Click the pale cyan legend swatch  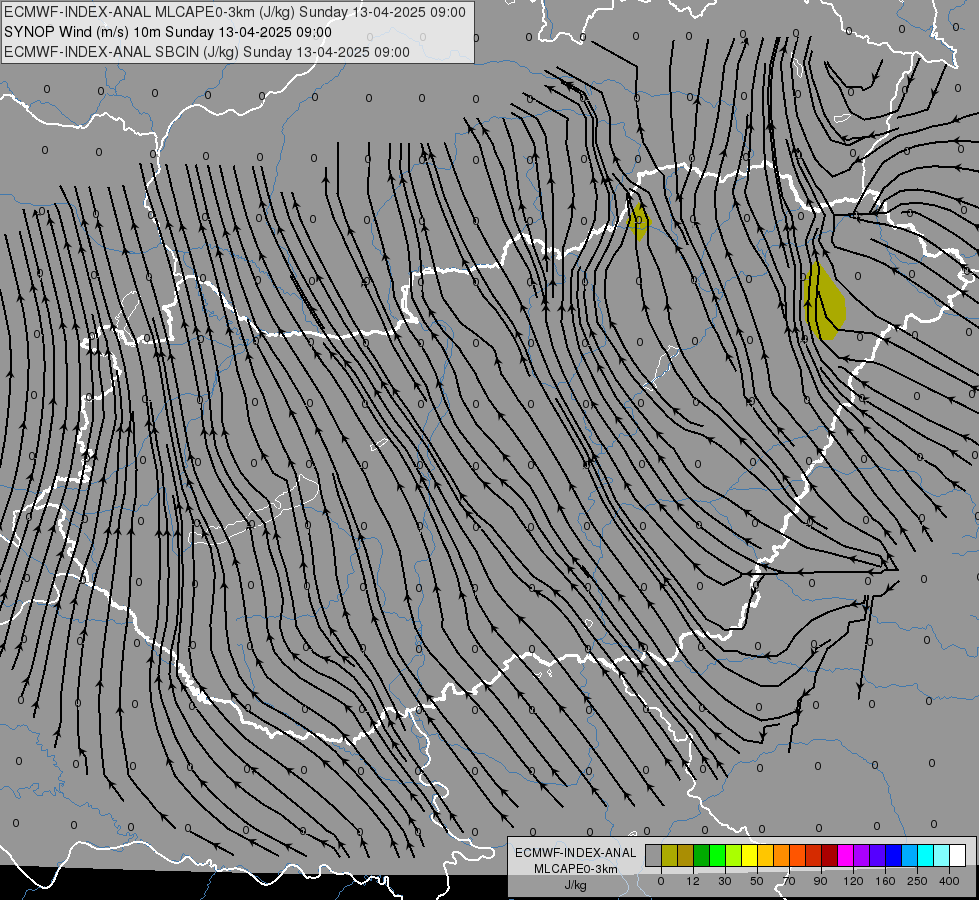coord(942,855)
